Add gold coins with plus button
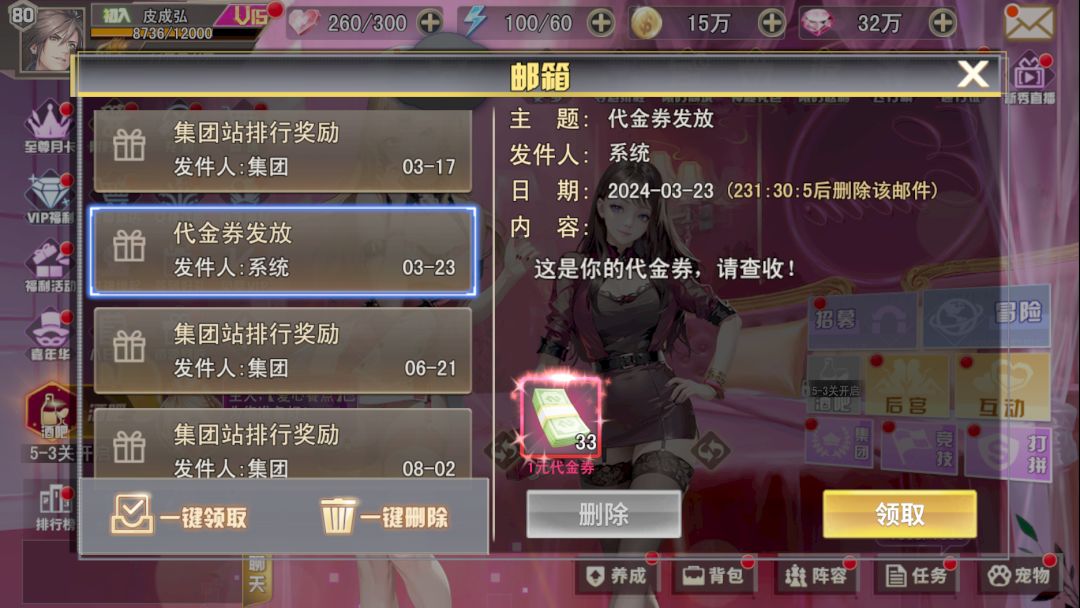 tap(771, 23)
